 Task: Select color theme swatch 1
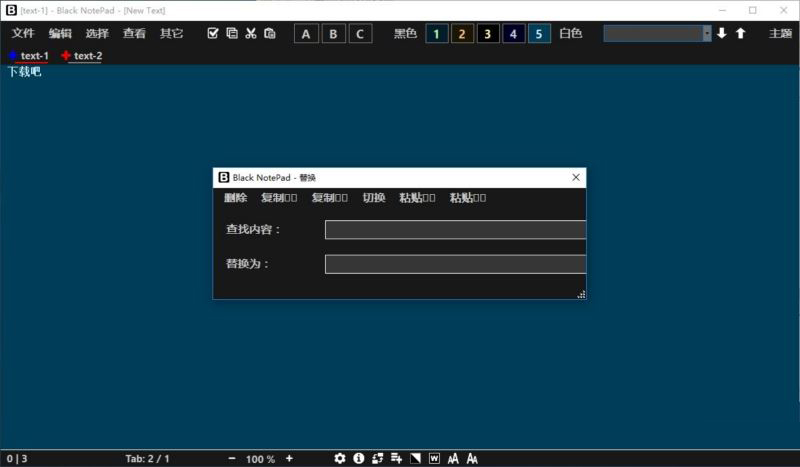coord(437,34)
